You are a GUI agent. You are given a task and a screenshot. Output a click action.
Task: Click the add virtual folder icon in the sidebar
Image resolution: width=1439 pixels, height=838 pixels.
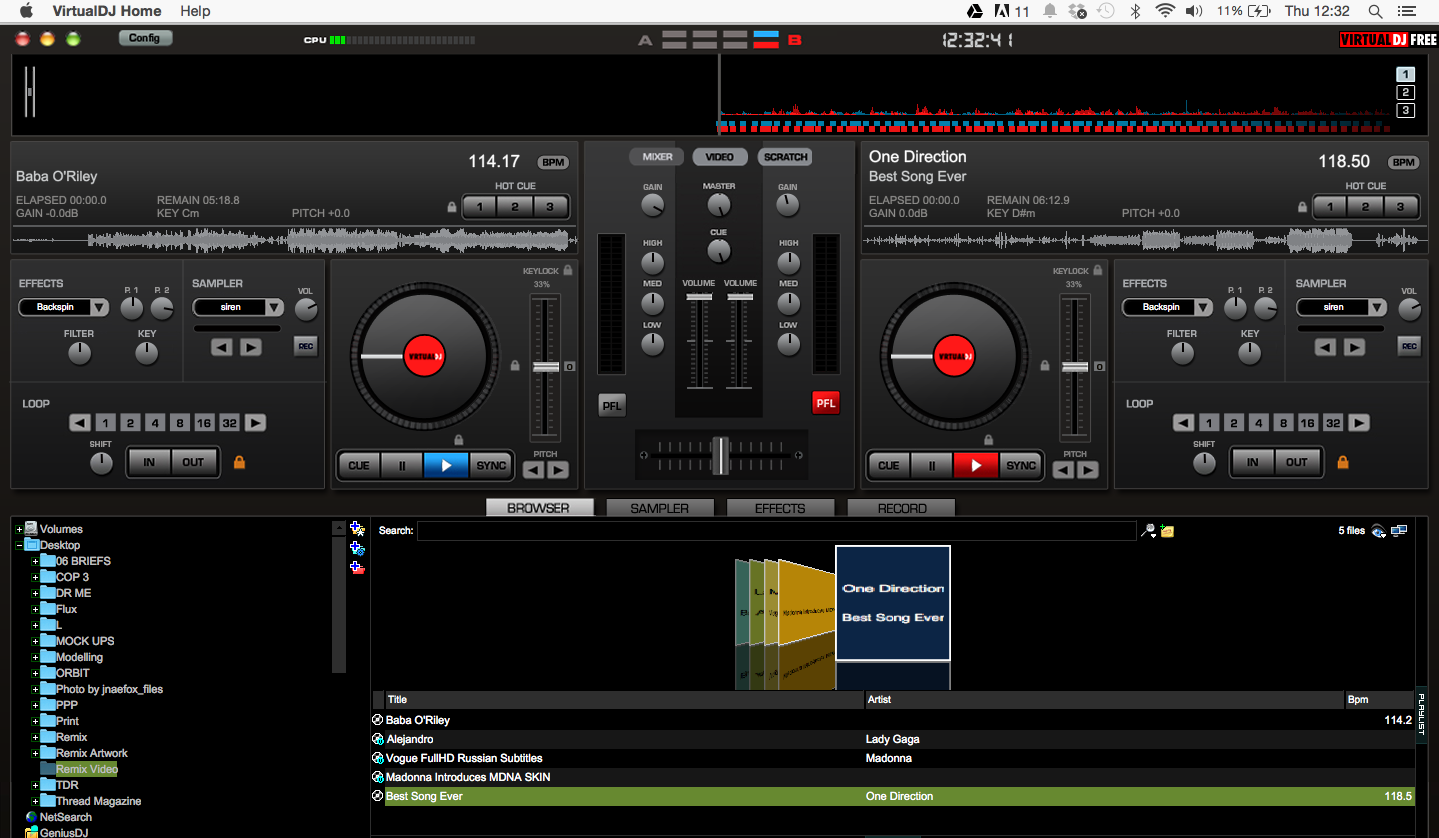tap(356, 548)
